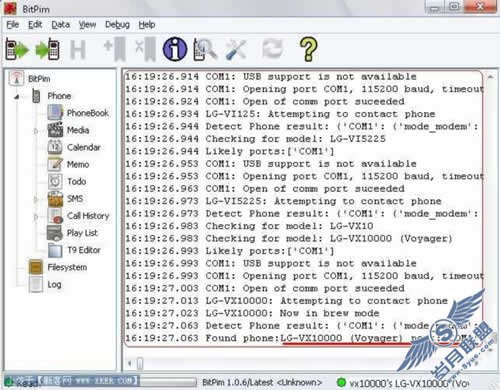
Task: Expand the SMS tree node
Action: coord(36,199)
